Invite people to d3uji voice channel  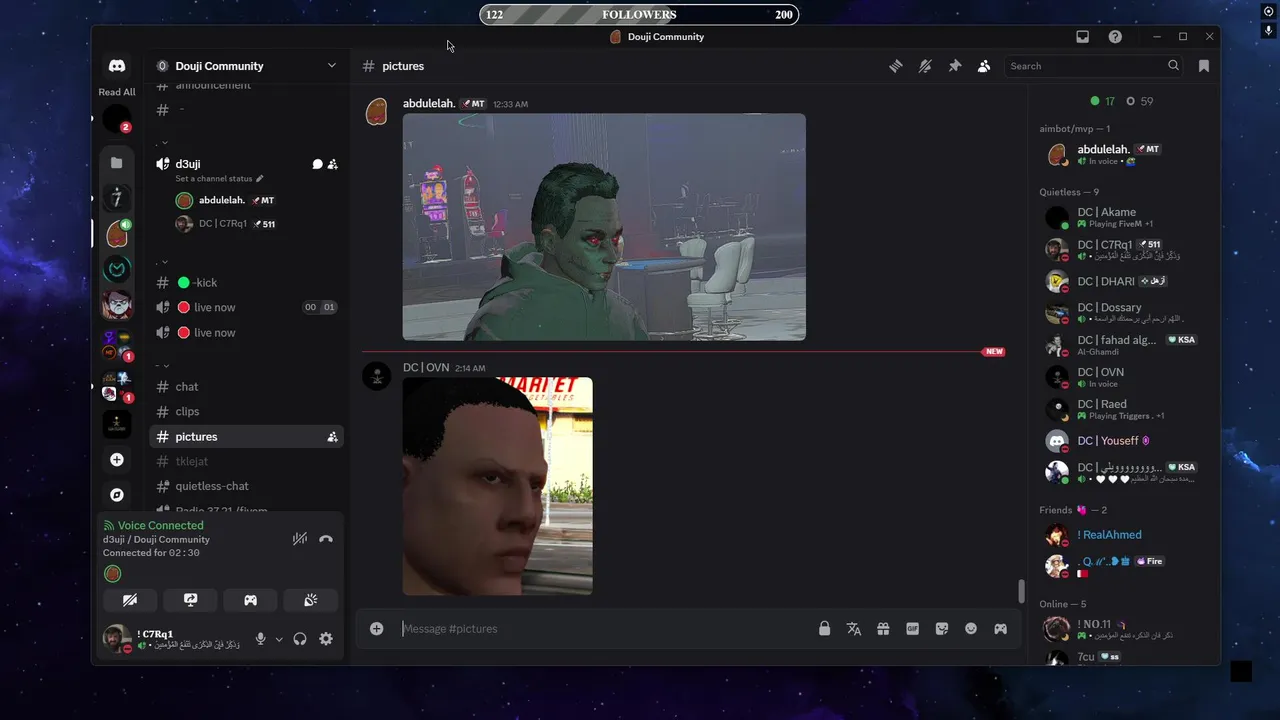(x=332, y=164)
